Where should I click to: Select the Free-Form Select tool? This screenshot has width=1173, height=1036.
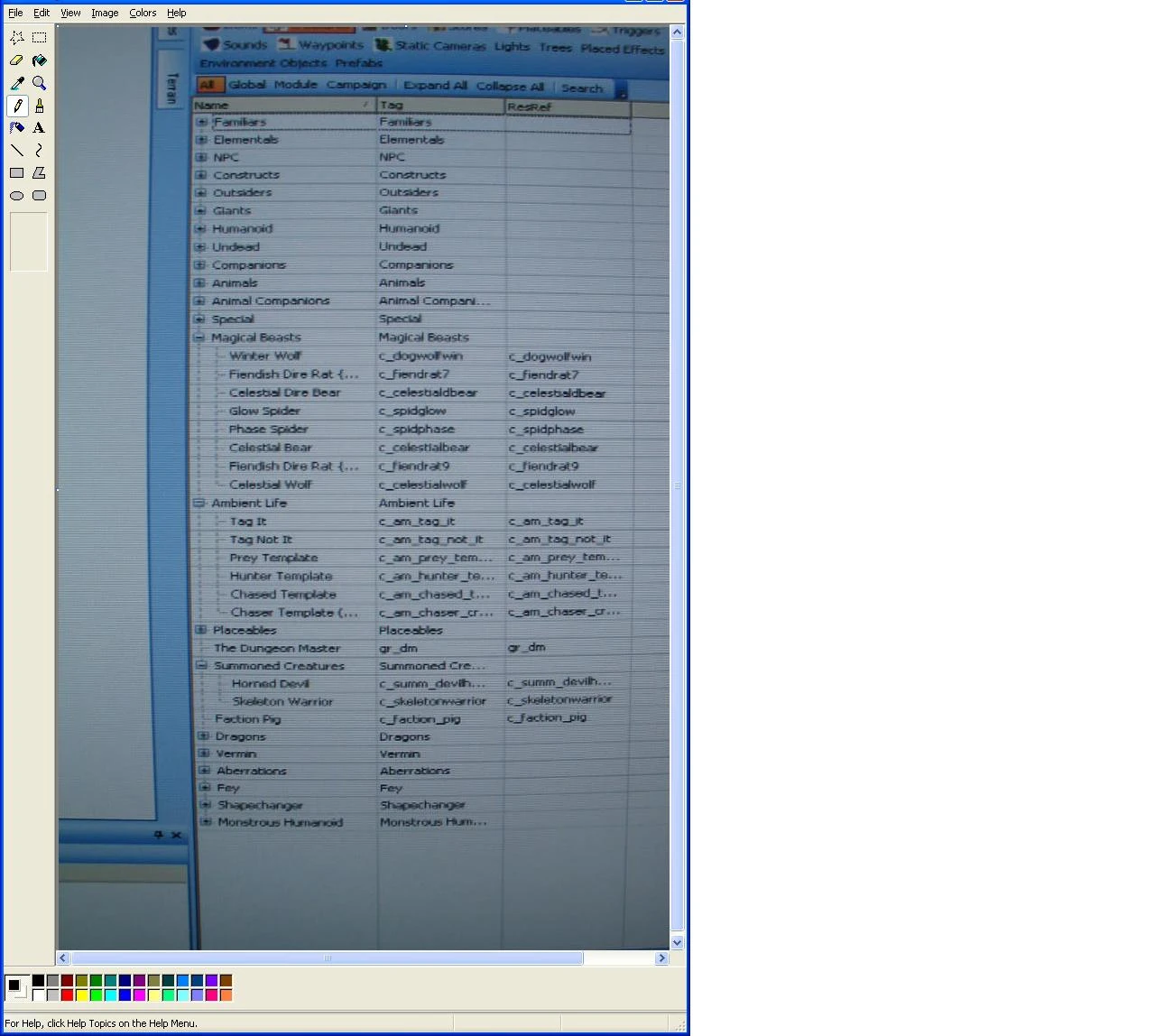[17, 38]
